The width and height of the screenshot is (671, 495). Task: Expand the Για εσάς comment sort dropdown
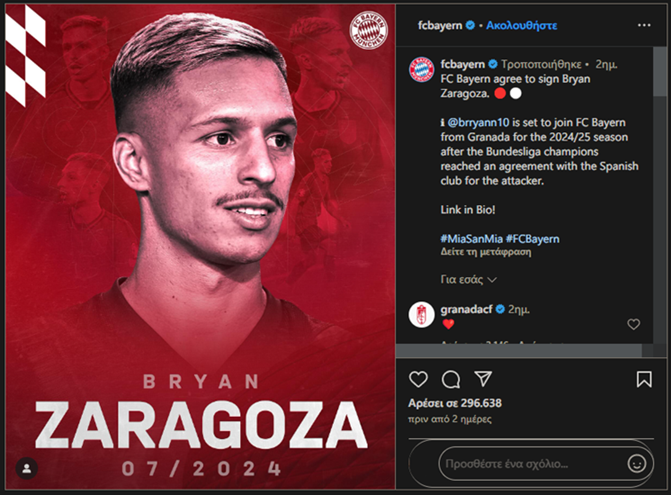(469, 279)
